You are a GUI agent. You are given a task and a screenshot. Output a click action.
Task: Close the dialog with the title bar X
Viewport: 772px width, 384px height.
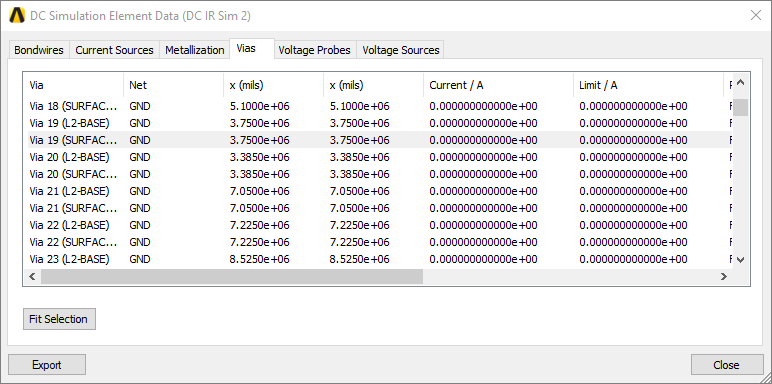pos(756,15)
